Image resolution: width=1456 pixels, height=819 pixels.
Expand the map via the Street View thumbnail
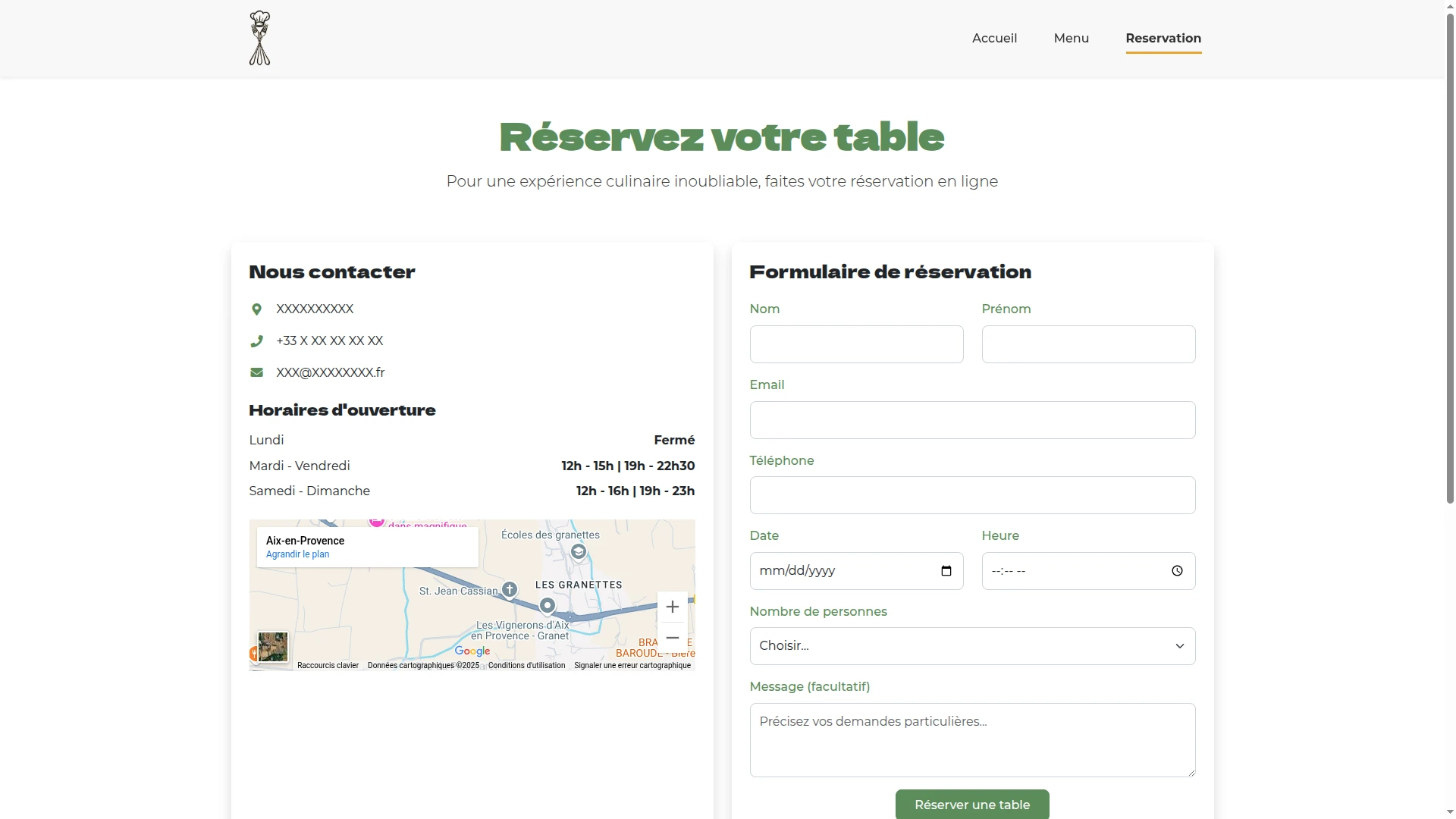(271, 647)
